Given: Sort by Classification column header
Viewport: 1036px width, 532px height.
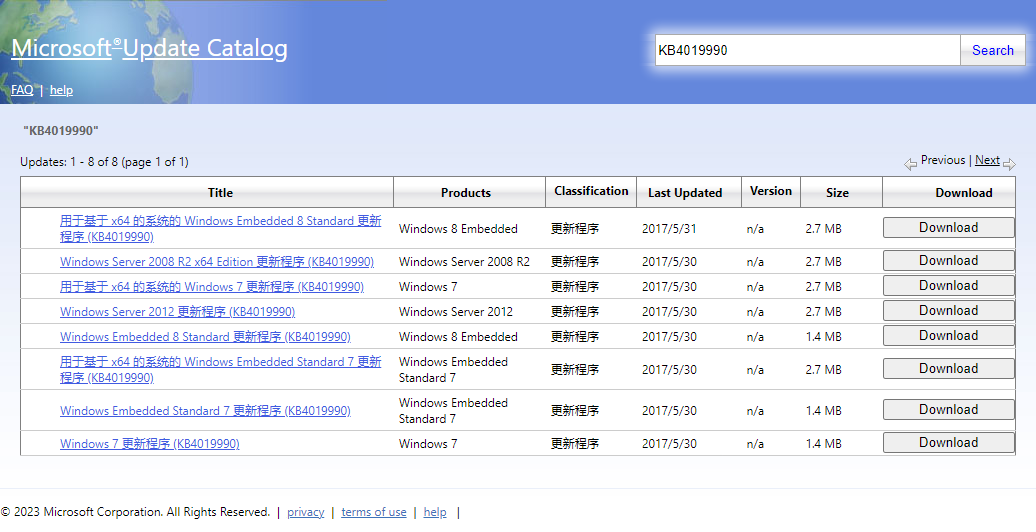Looking at the screenshot, I should pos(591,191).
